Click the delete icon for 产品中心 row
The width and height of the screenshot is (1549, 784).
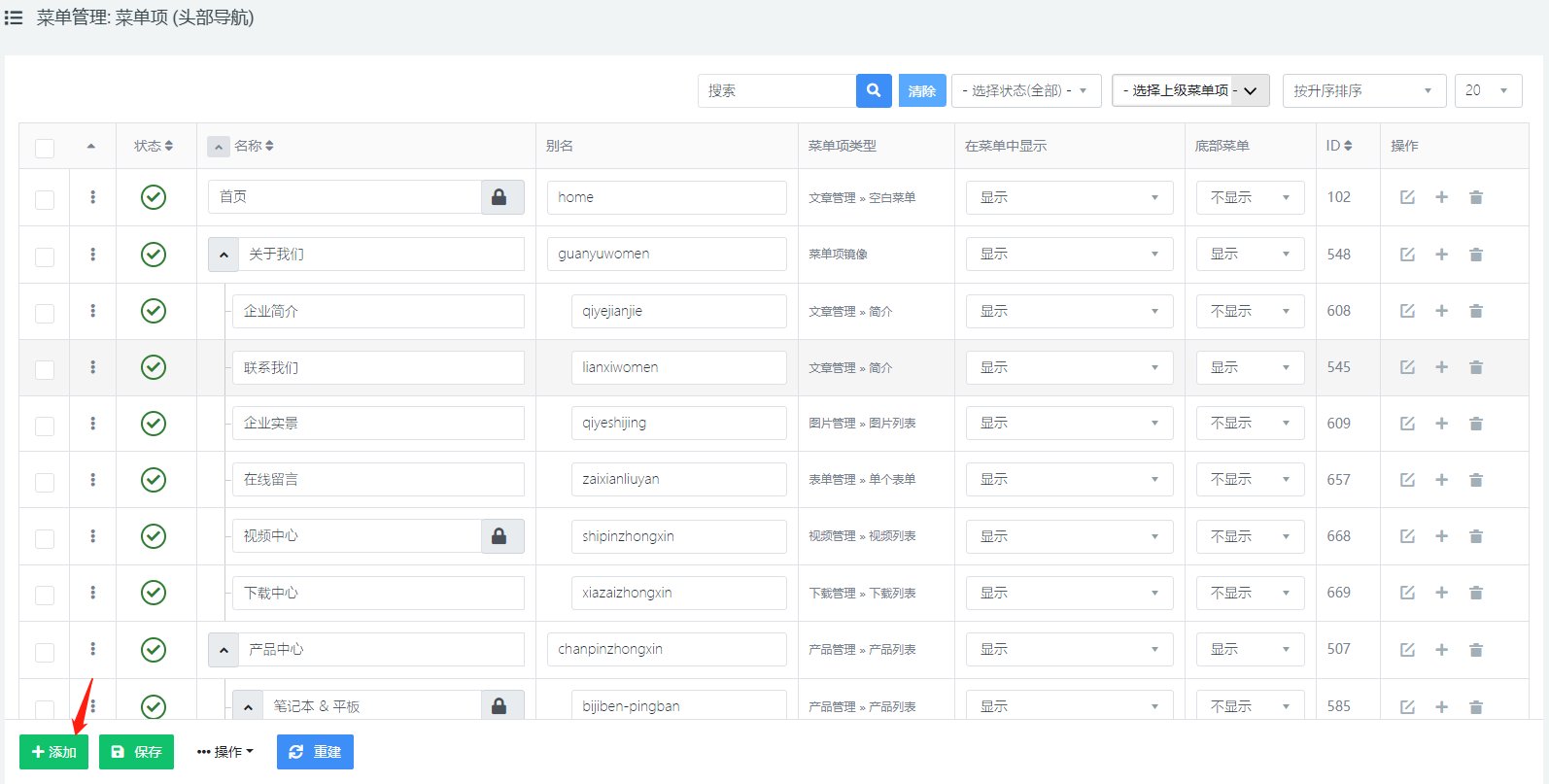pos(1475,650)
